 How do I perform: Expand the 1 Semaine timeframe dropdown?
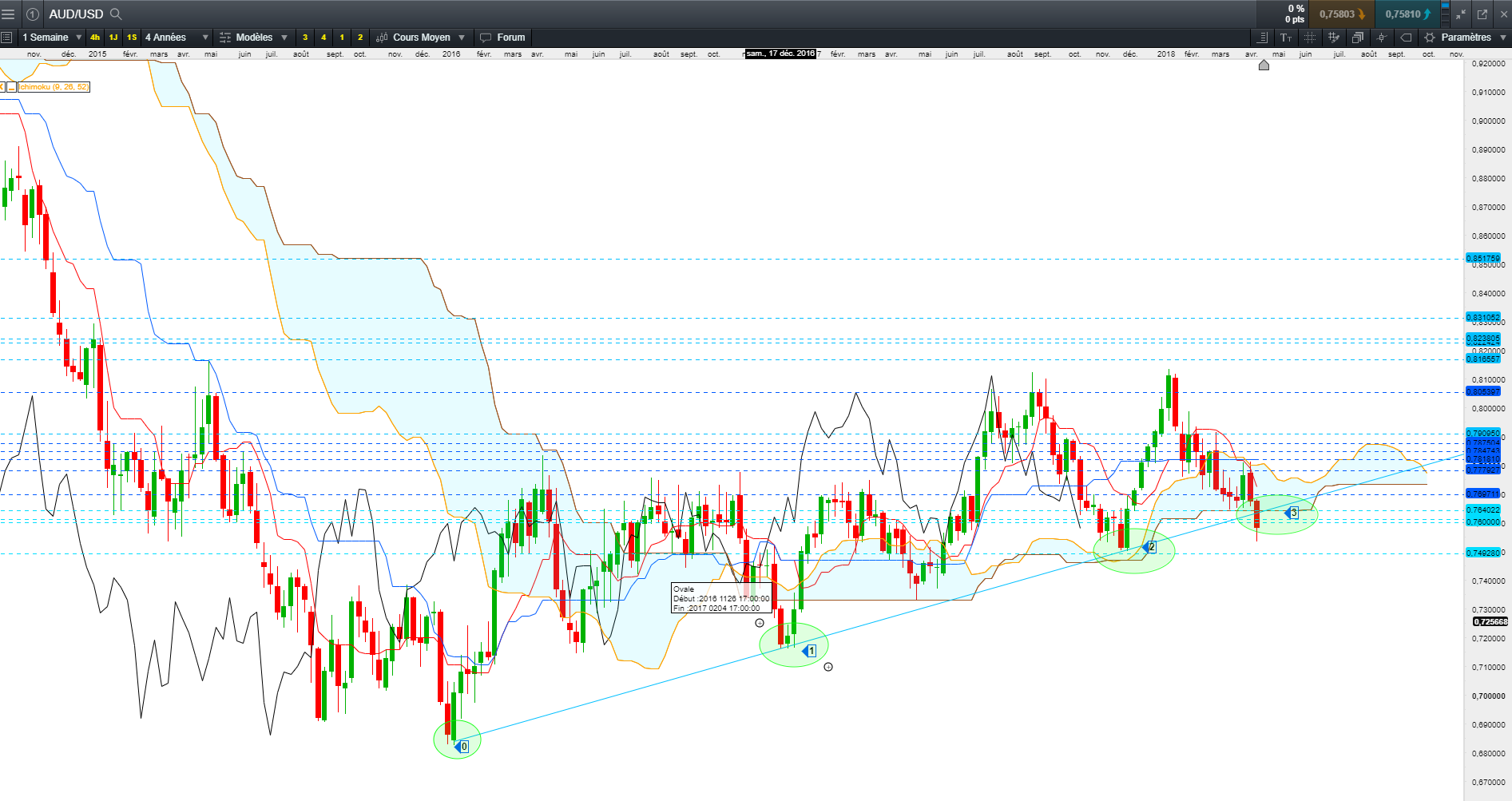coord(52,38)
